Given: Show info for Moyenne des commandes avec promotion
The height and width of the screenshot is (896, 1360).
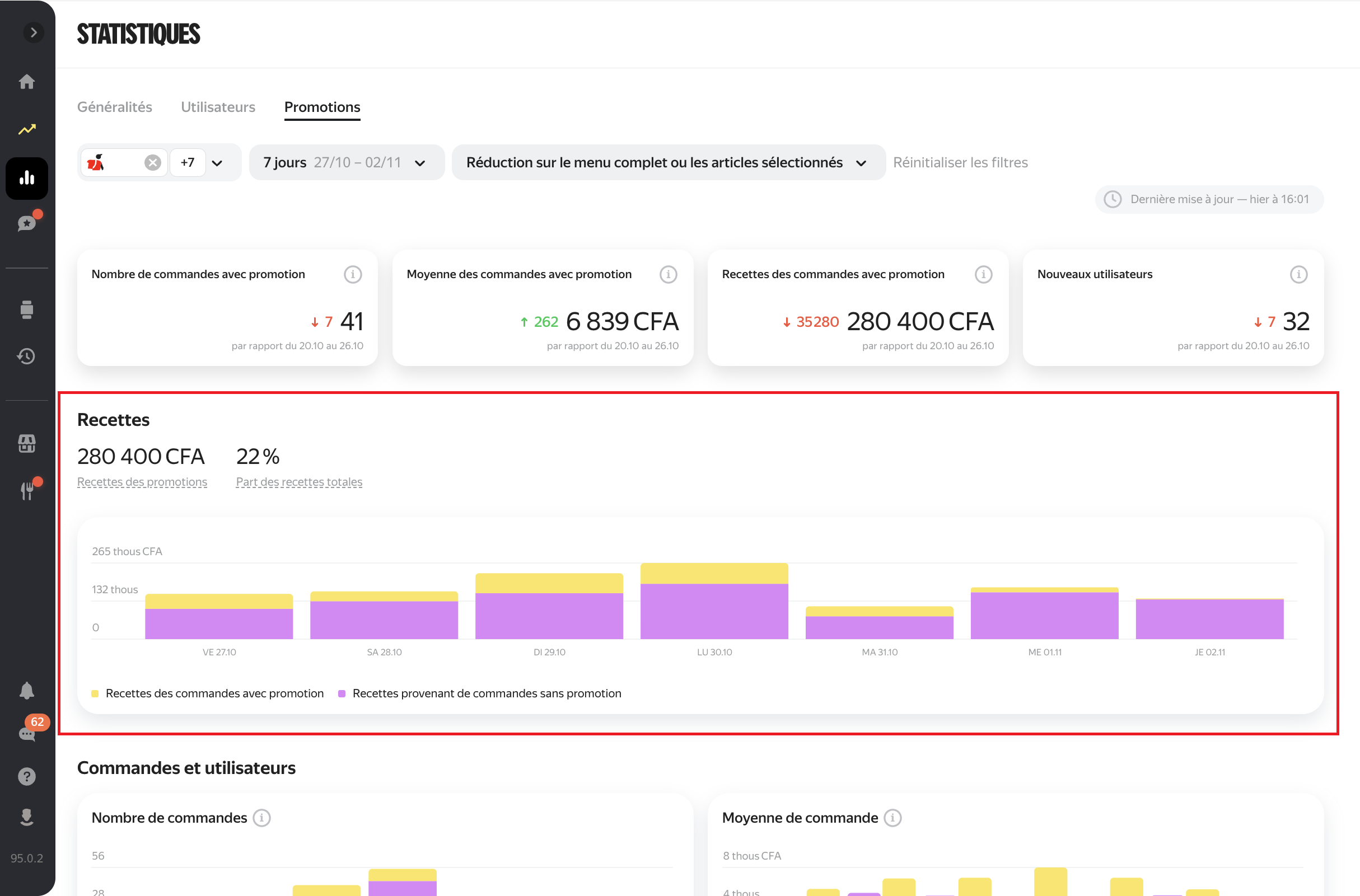Looking at the screenshot, I should [669, 275].
